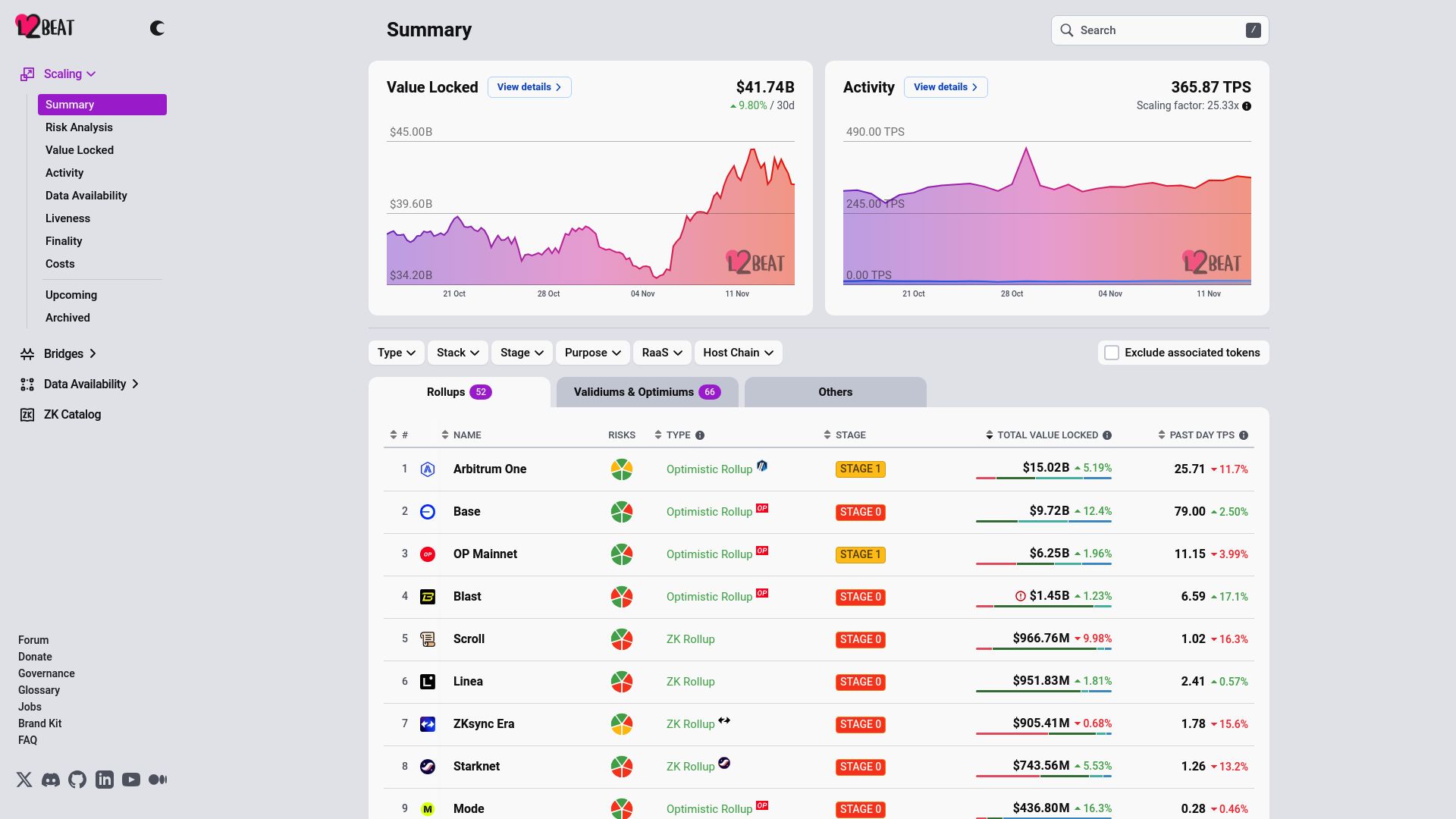This screenshot has width=1456, height=819.
Task: Click Arbitrum One risk rosette
Action: tap(622, 469)
